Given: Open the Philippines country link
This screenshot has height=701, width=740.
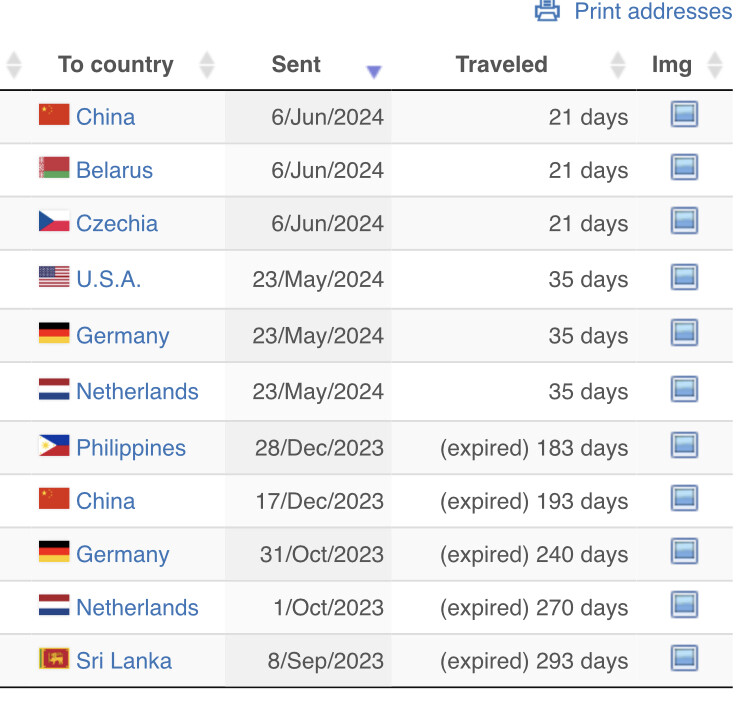Looking at the screenshot, I should tap(131, 448).
